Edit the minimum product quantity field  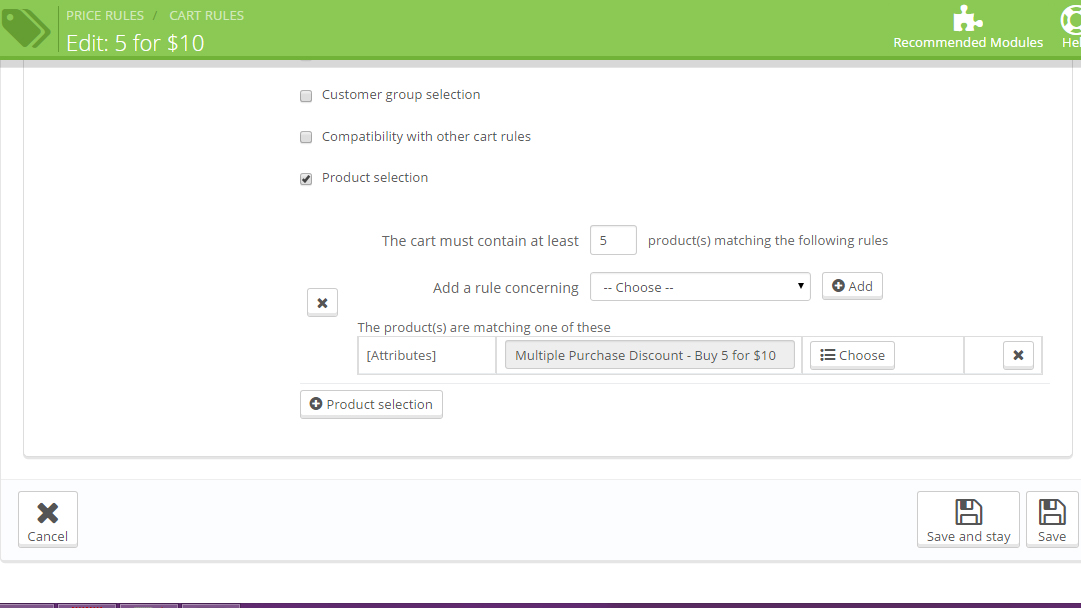613,241
